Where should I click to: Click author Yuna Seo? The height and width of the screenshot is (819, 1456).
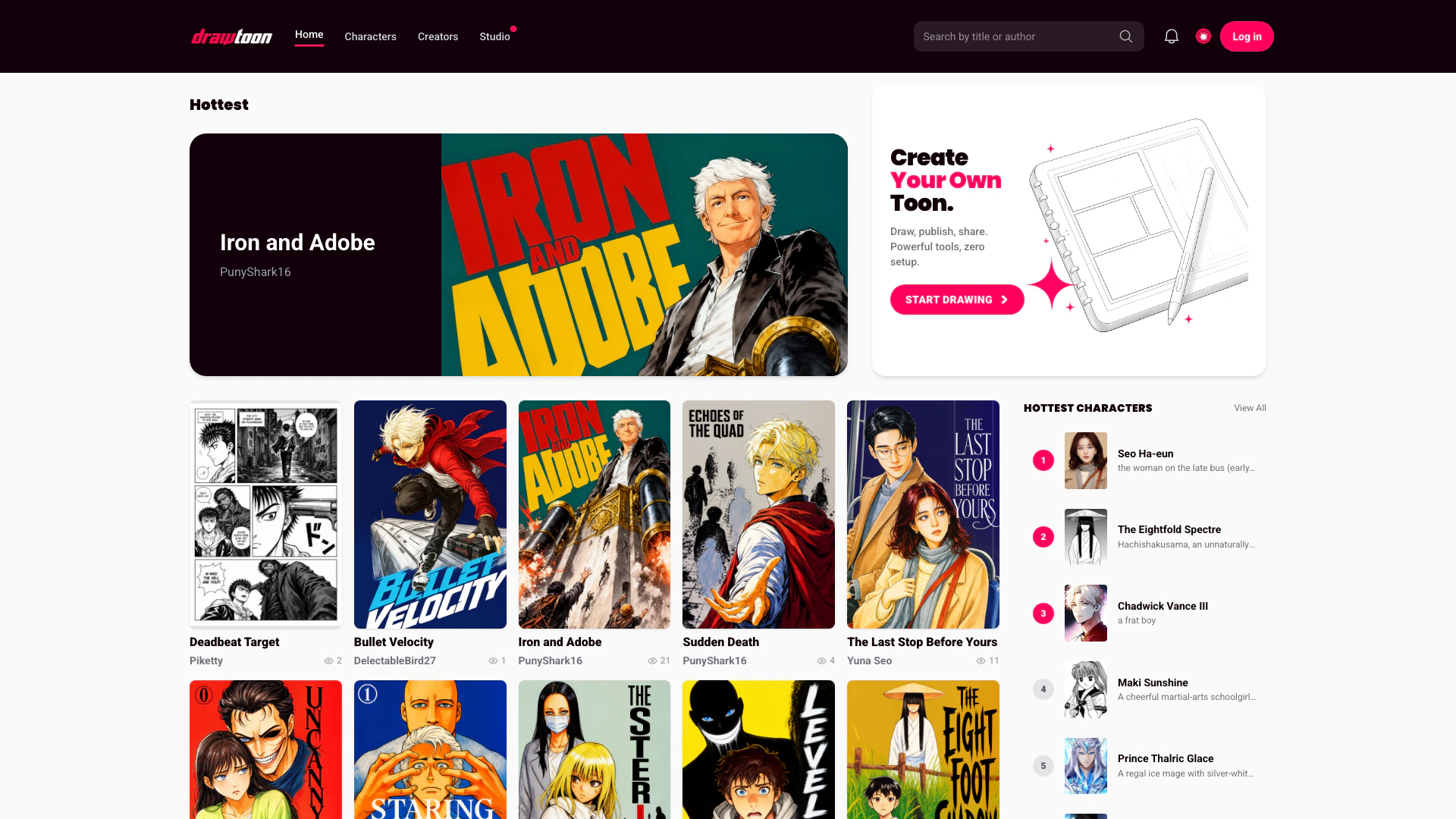[870, 661]
